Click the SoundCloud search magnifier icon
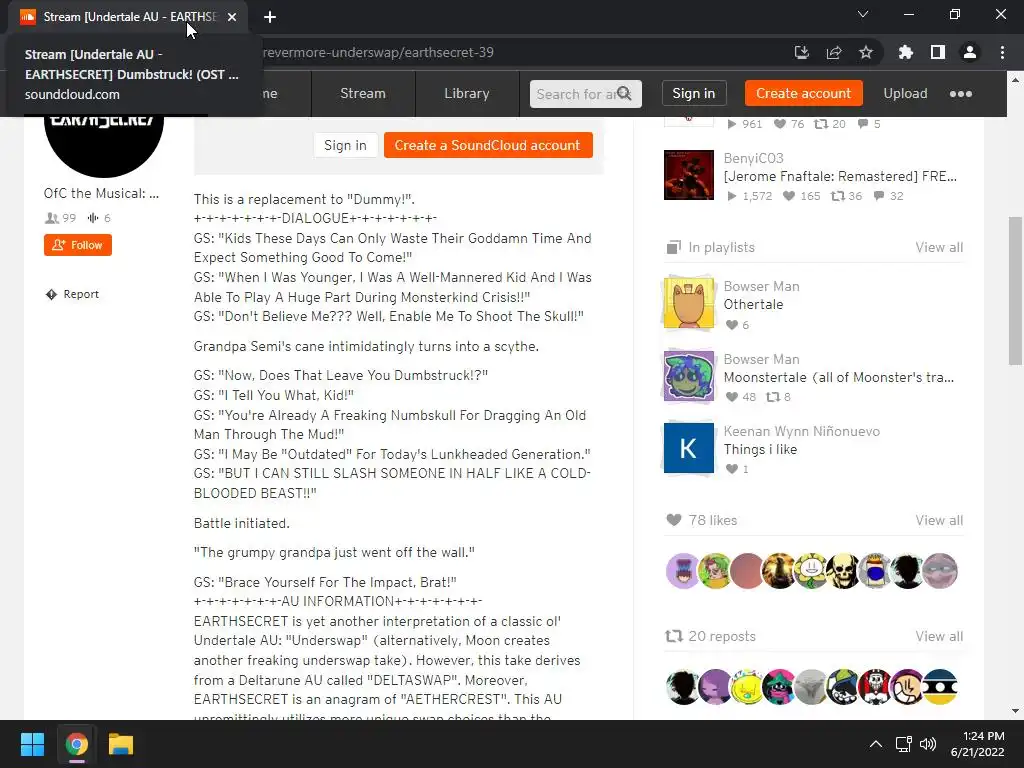The image size is (1024, 768). [x=624, y=93]
